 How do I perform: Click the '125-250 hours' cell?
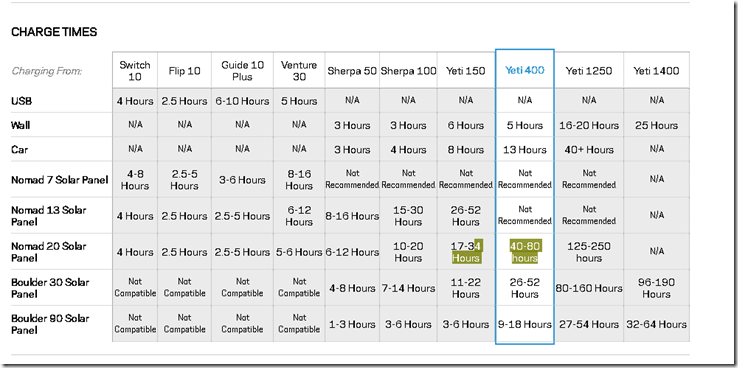(x=589, y=252)
